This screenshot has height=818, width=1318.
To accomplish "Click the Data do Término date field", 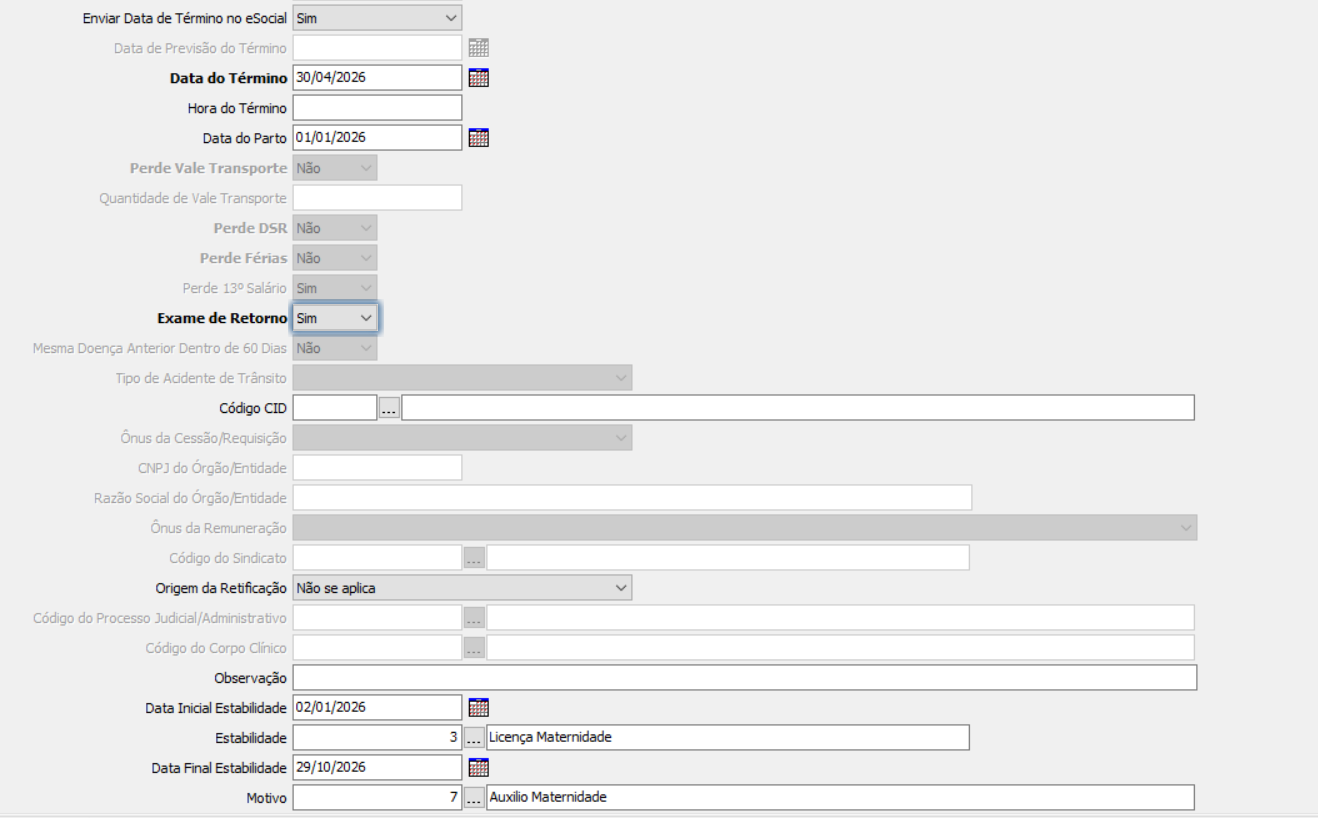I will 376,78.
